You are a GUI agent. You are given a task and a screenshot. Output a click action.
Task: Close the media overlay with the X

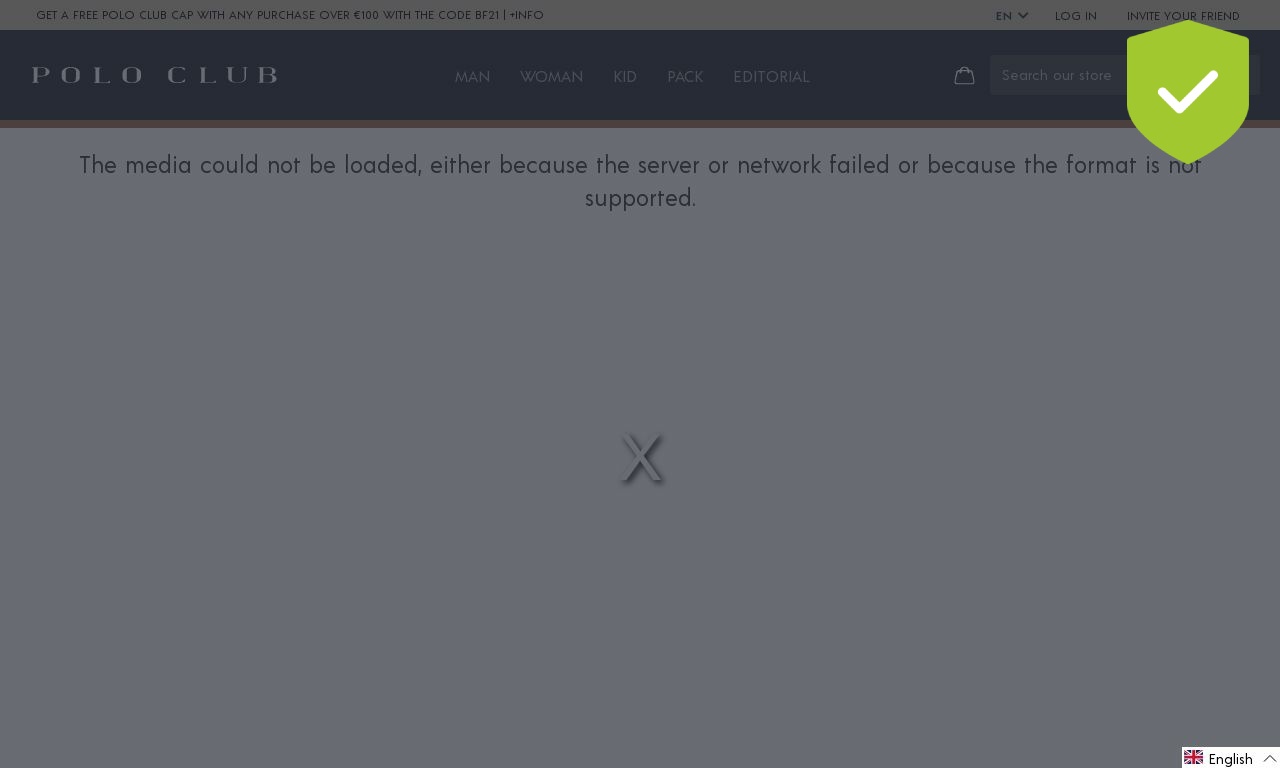640,458
